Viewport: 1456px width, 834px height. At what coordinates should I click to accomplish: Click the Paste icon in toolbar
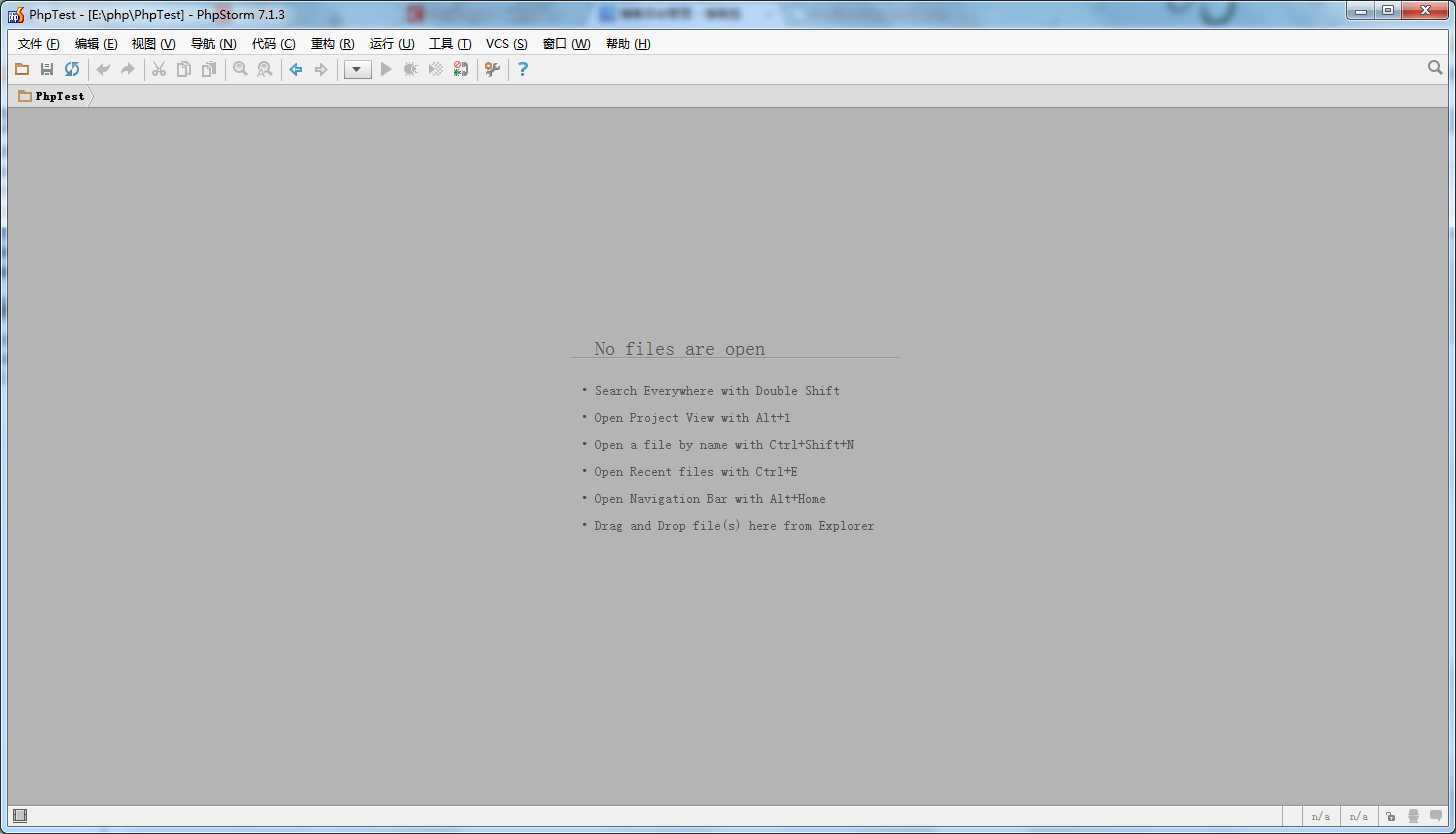[209, 69]
